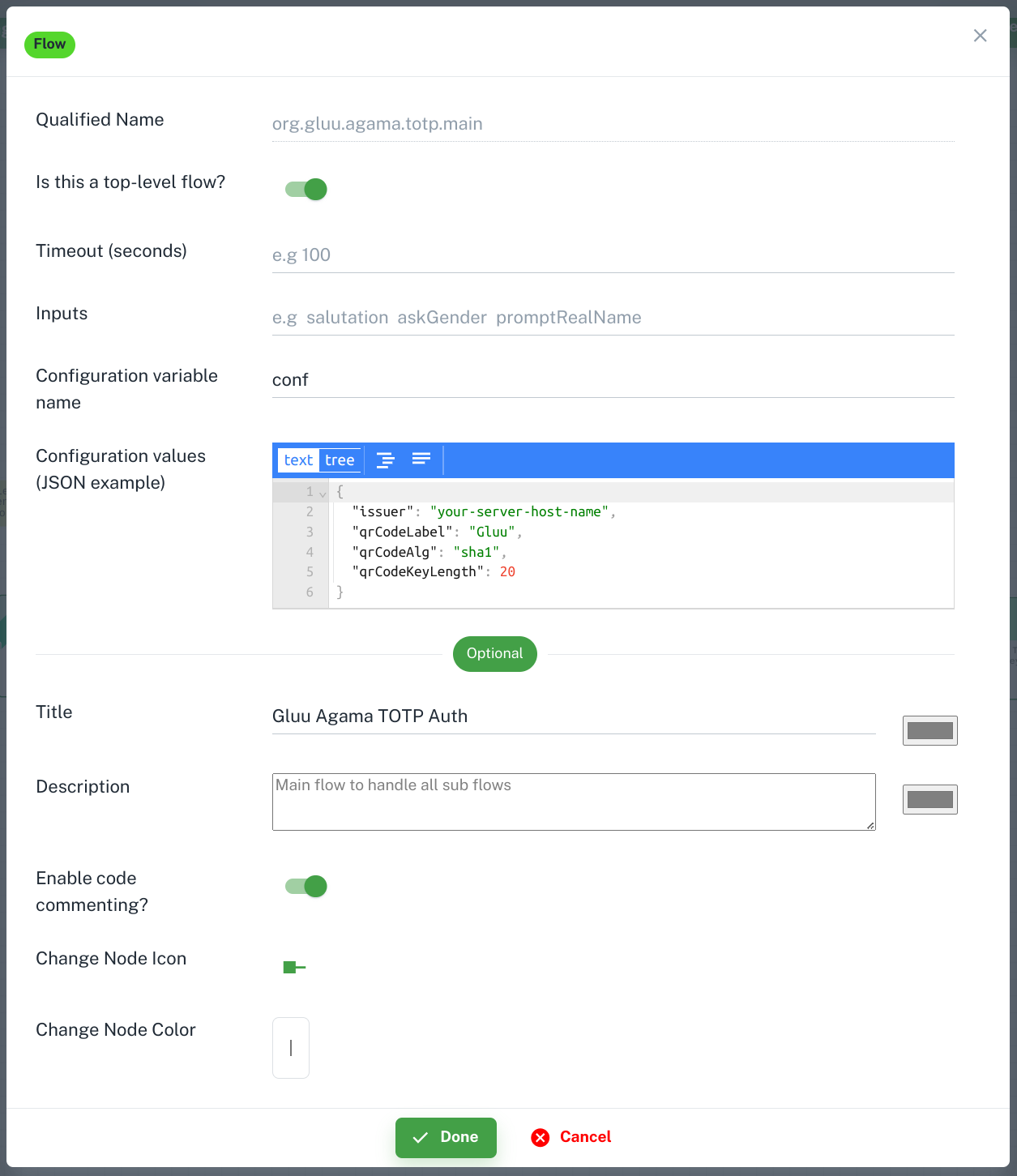
Task: Toggle the top-level flow switch
Action: pos(306,189)
